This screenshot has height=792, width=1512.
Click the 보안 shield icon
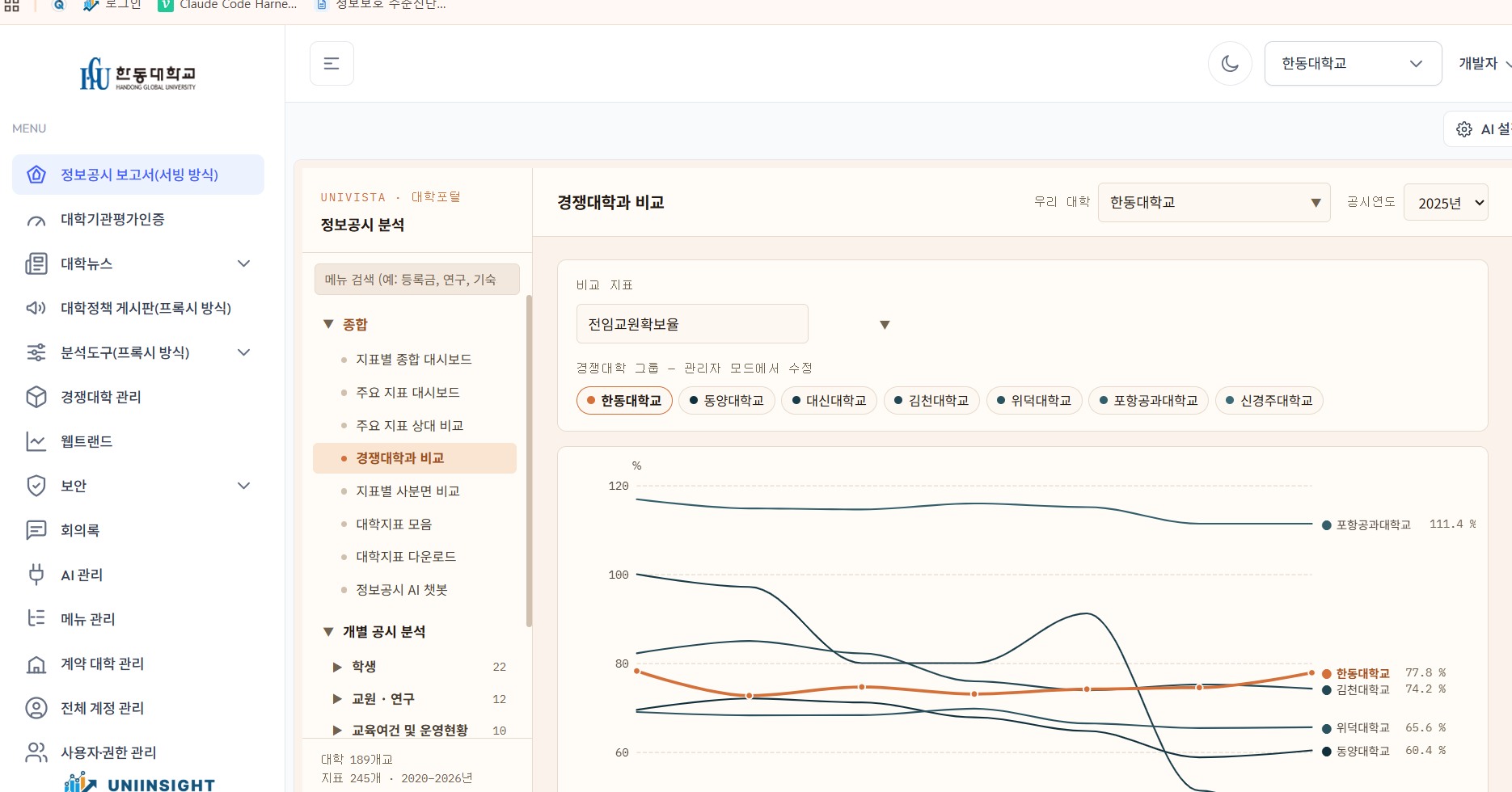coord(36,486)
